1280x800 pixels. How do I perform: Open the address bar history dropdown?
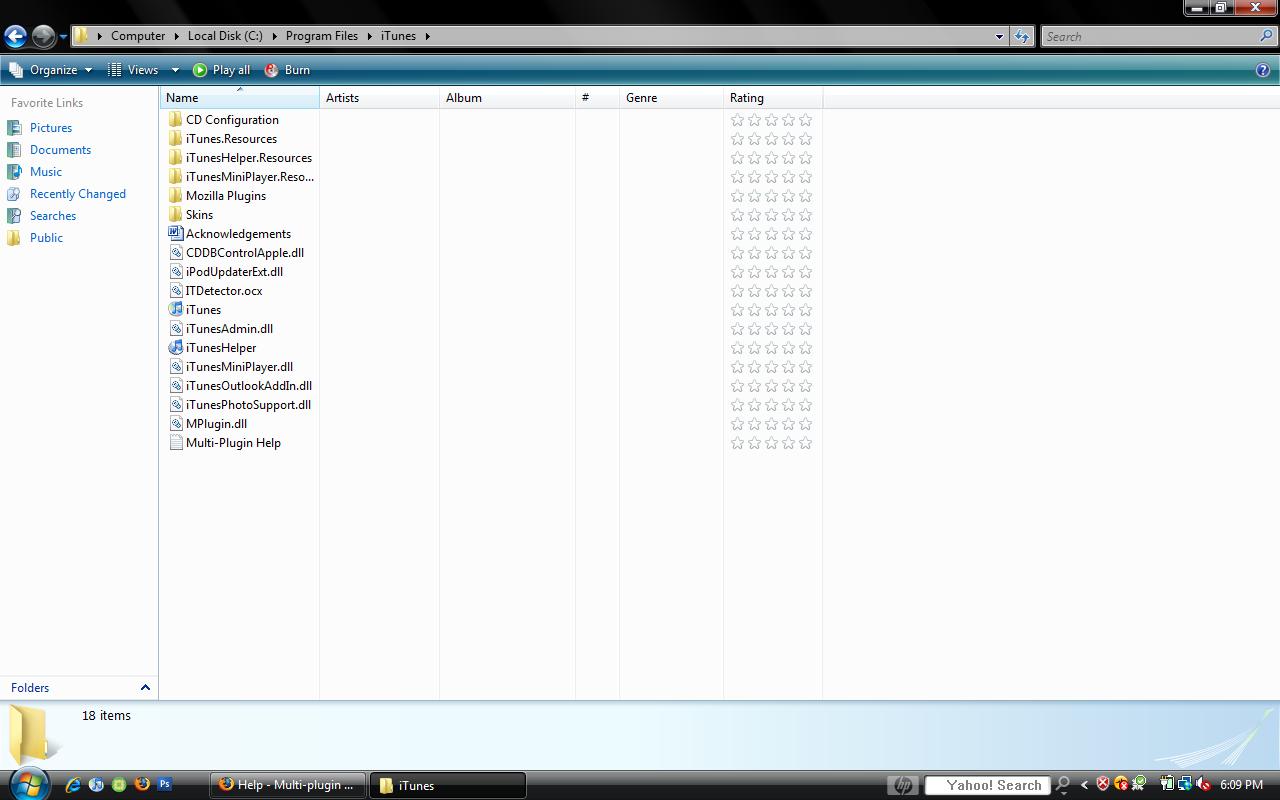998,37
